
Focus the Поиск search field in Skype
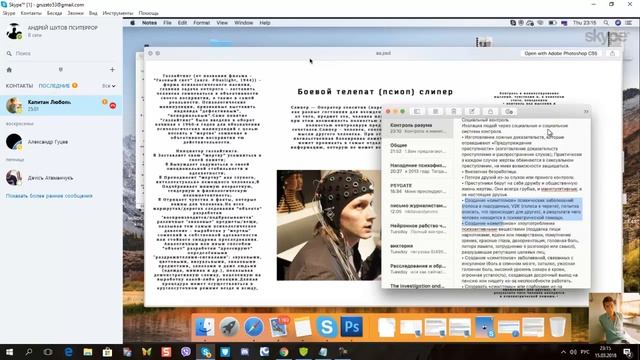pos(61,53)
